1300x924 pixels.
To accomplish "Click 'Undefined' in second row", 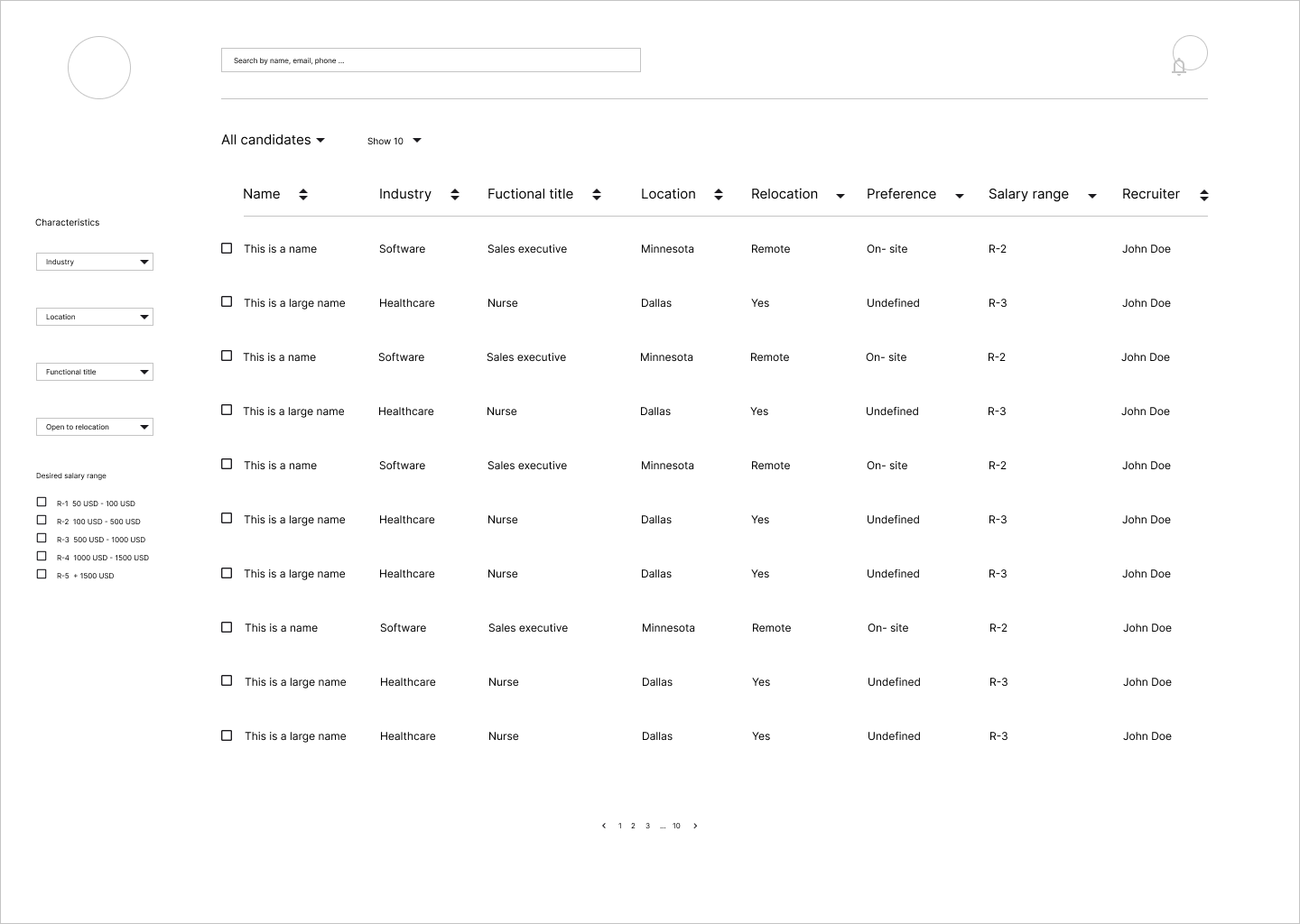I will [893, 303].
